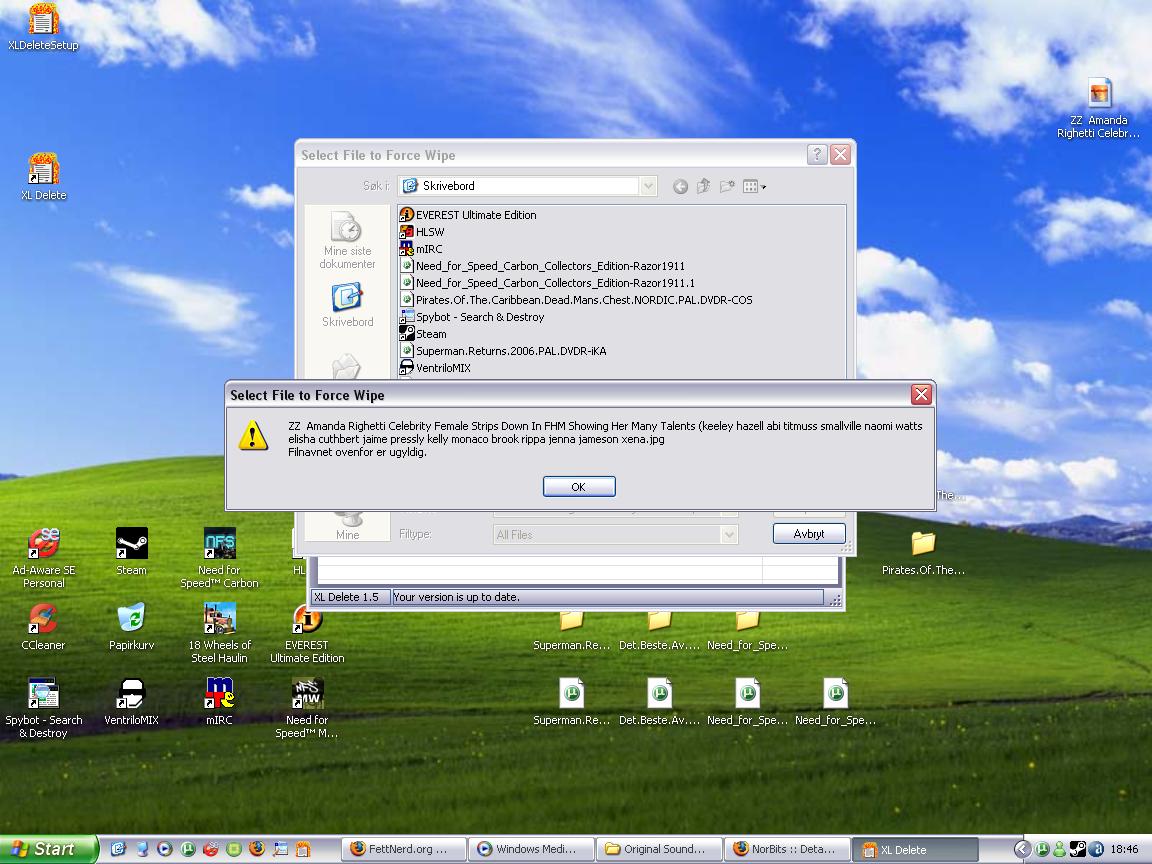Click the XL Delete taskbar button
Viewport: 1152px width, 864px height.
(x=916, y=849)
